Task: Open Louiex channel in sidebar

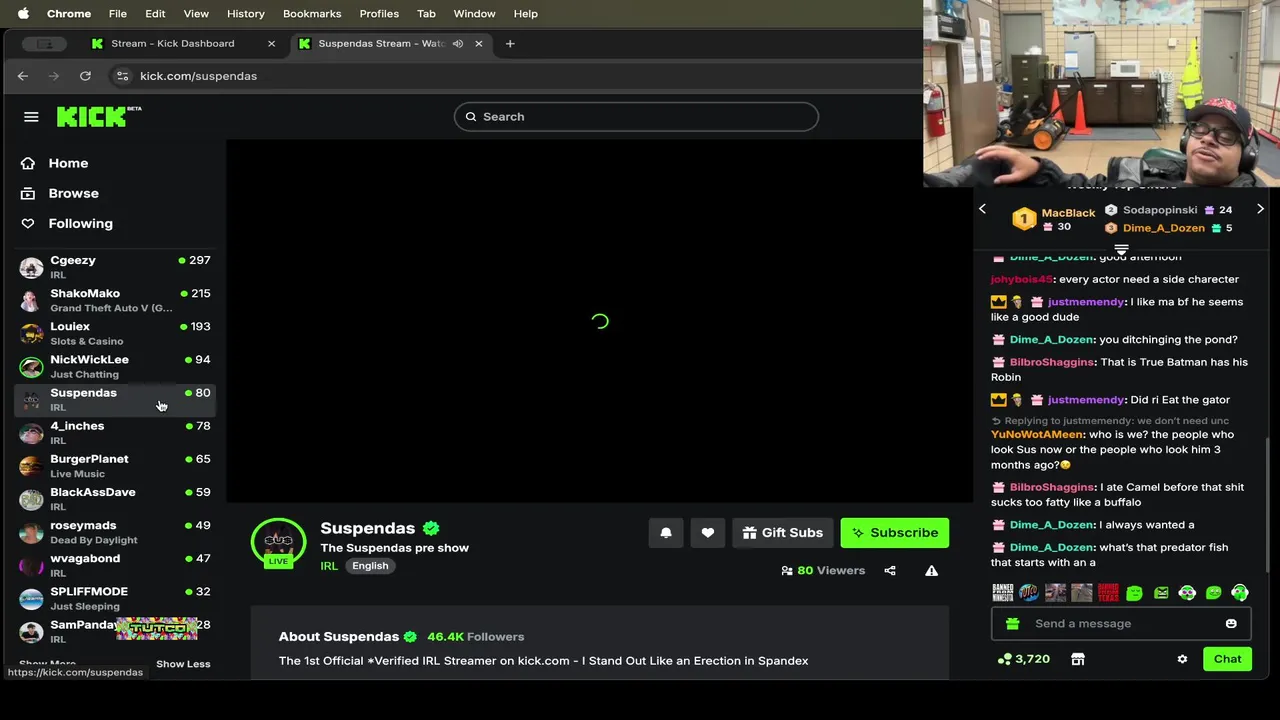Action: (x=115, y=333)
